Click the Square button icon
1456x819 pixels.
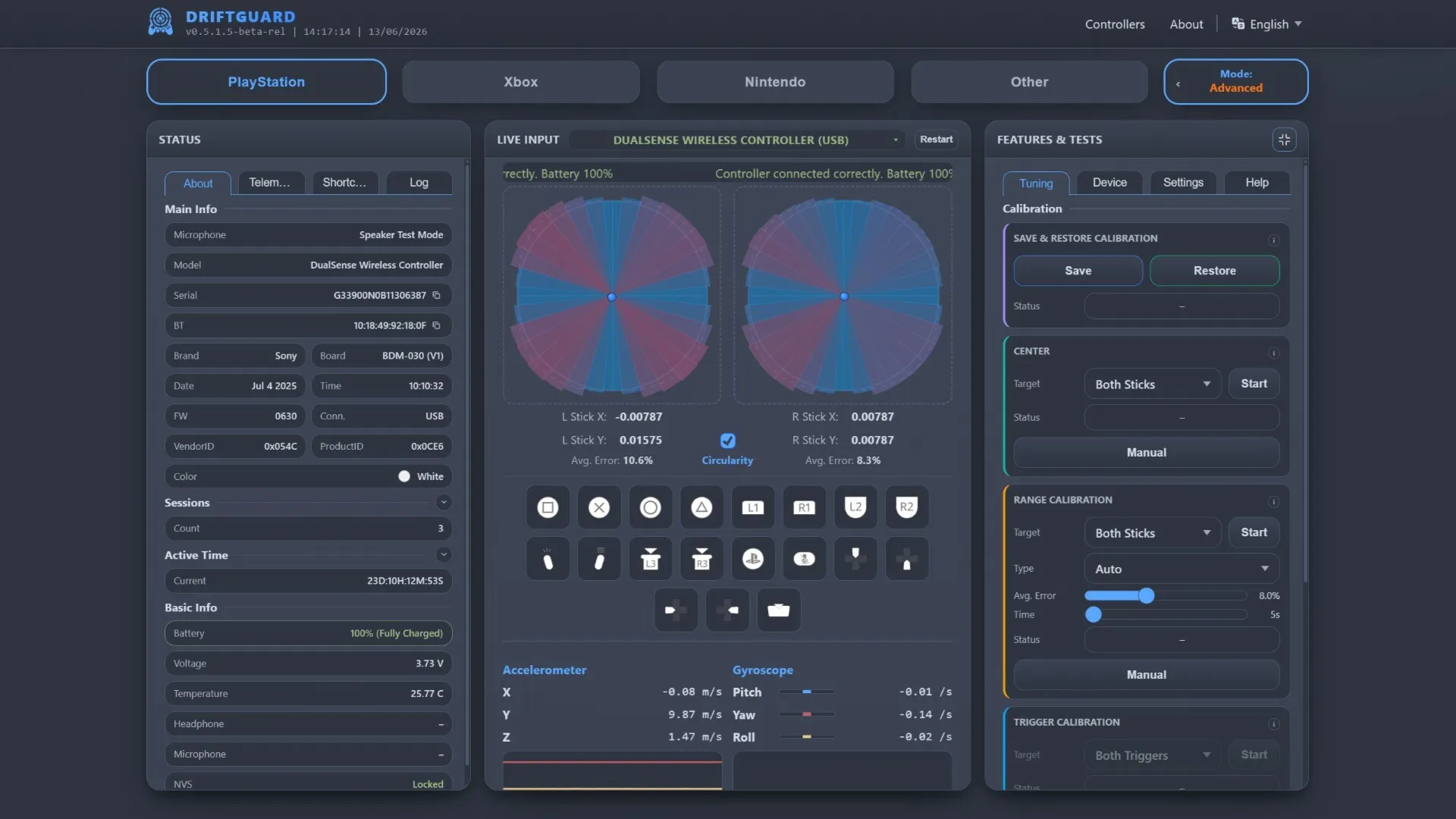(x=548, y=507)
